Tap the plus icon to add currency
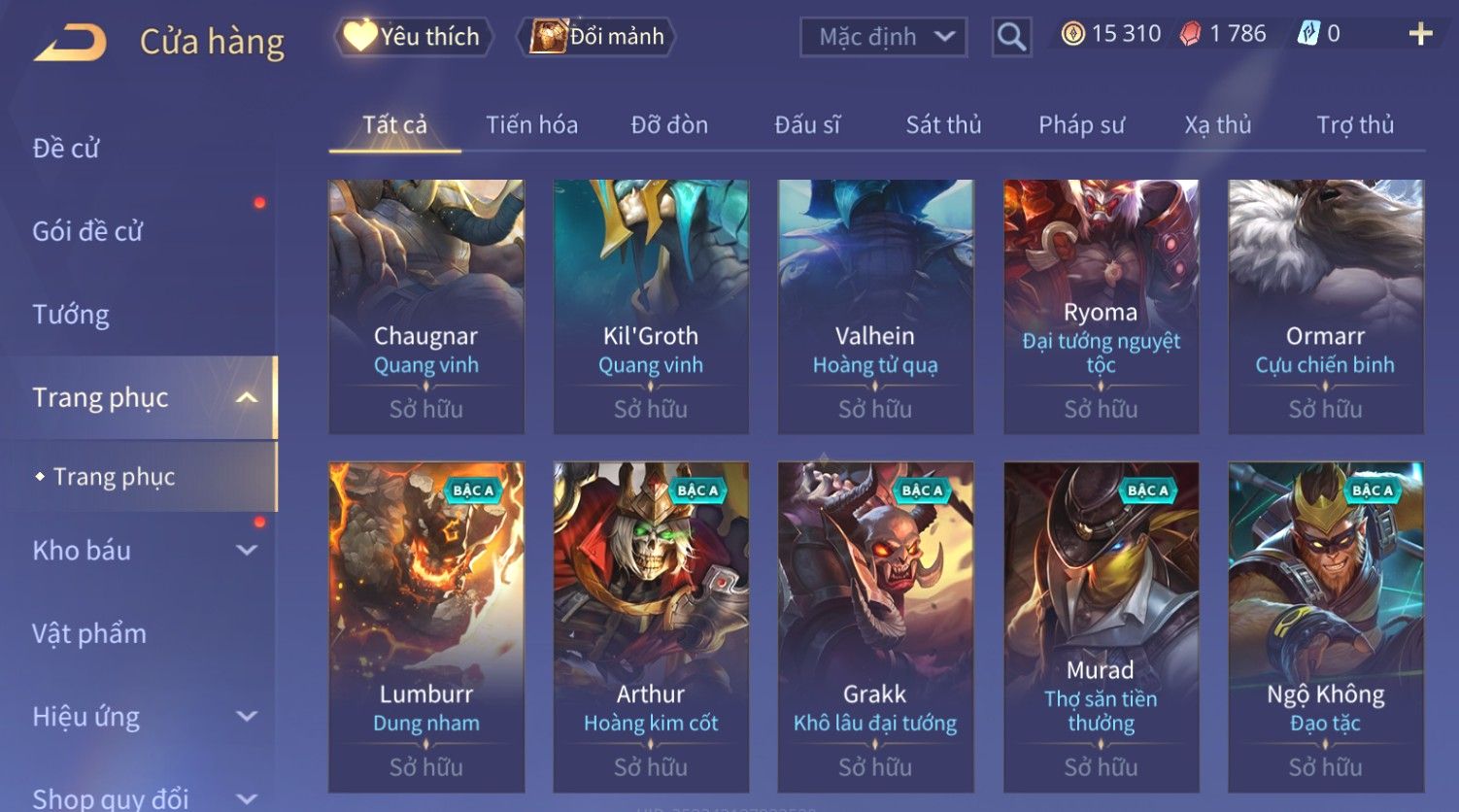This screenshot has width=1459, height=812. click(1420, 34)
